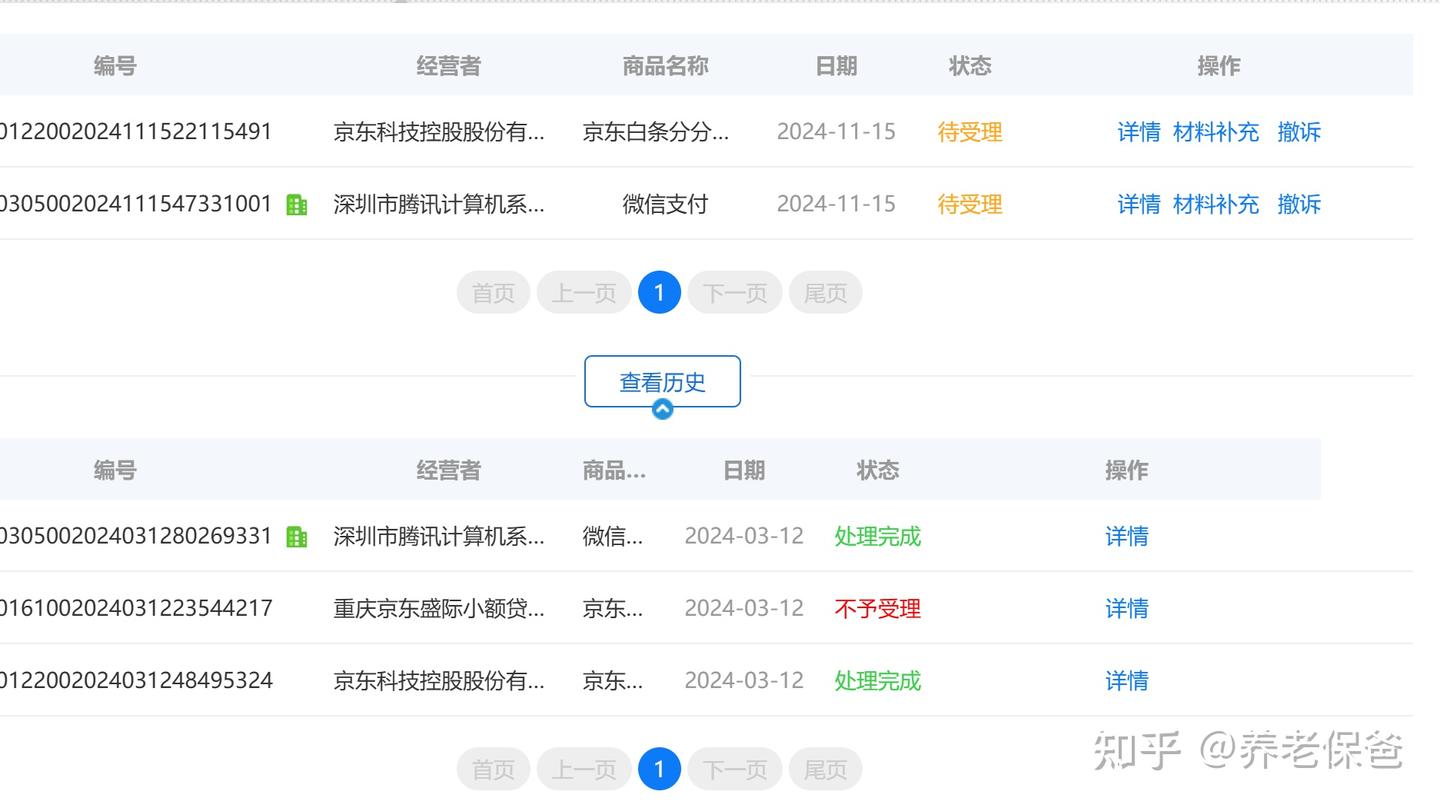The width and height of the screenshot is (1440, 808).
Task: Open 详情 for the pending 微信支付 complaint
Action: (x=1139, y=204)
